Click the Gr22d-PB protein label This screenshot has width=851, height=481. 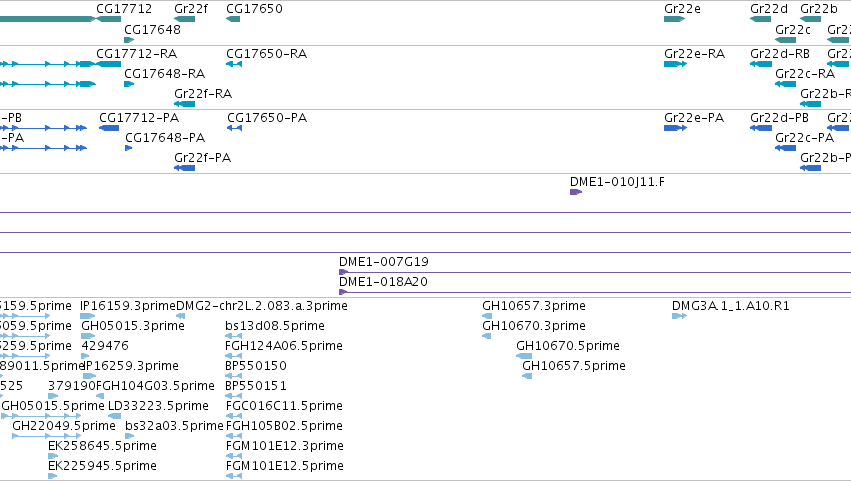(779, 118)
